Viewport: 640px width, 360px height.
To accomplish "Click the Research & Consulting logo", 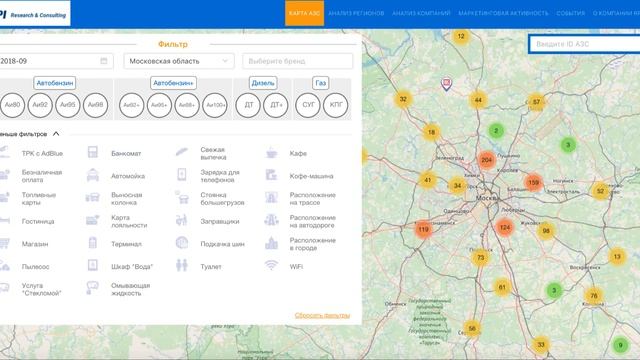I will (x=35, y=14).
